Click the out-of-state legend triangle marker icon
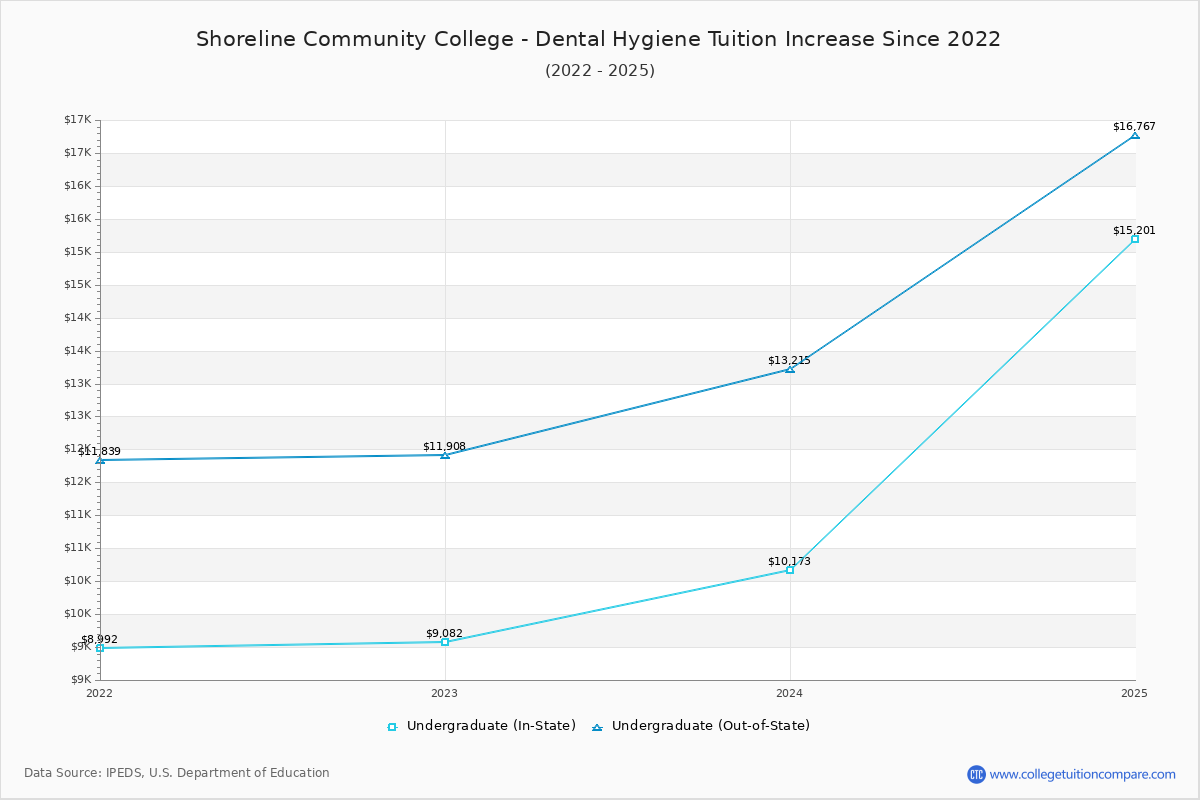Screen dimensions: 1200x800 597,727
